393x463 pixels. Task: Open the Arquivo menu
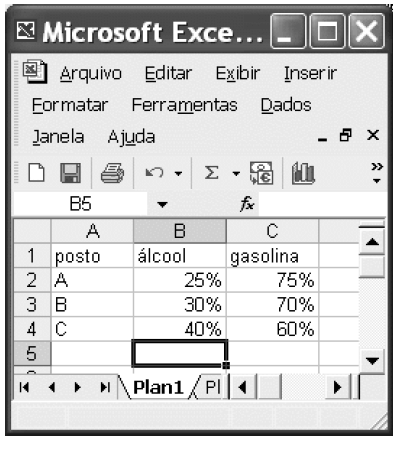[91, 73]
